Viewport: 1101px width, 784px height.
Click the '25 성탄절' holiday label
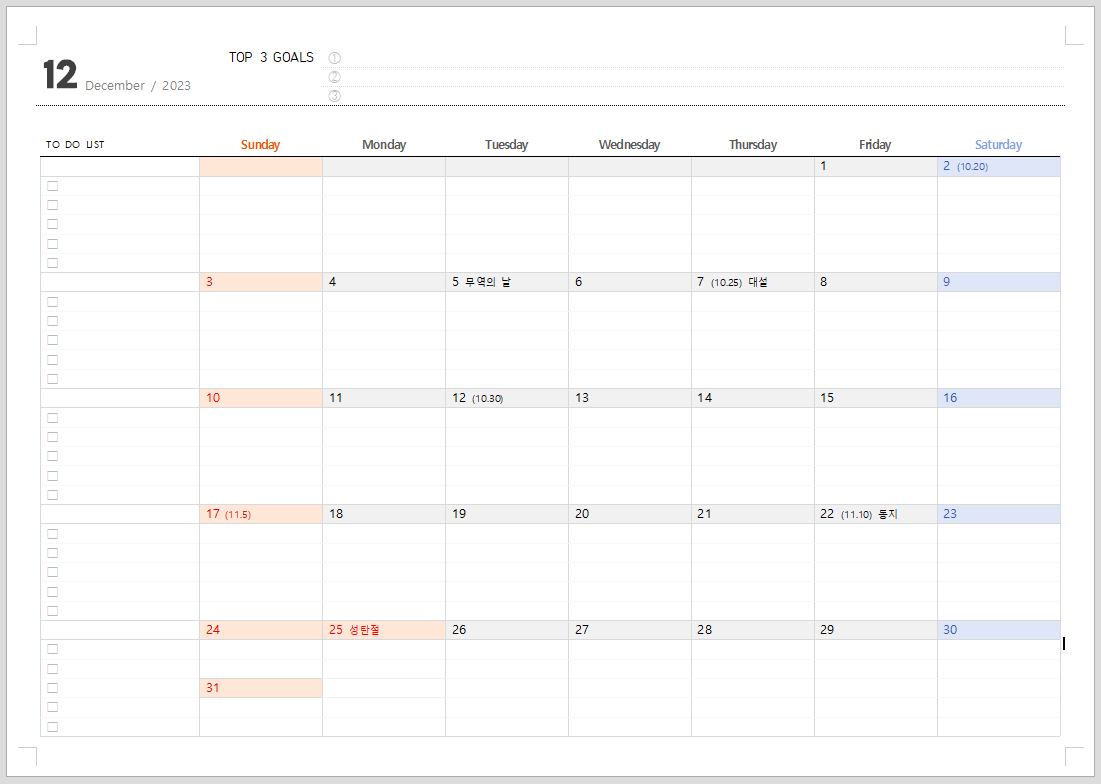tap(354, 630)
